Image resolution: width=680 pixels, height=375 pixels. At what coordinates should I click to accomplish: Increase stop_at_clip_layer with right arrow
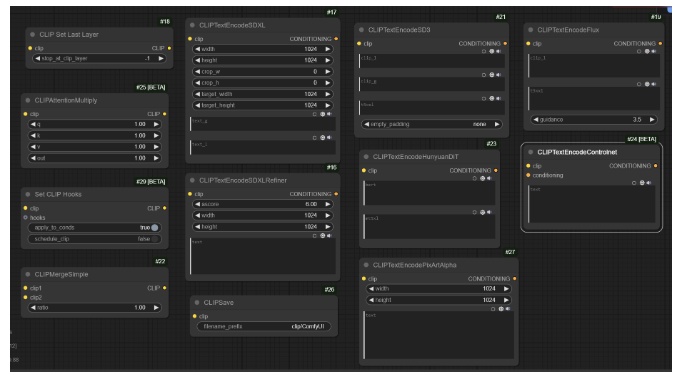click(x=161, y=58)
